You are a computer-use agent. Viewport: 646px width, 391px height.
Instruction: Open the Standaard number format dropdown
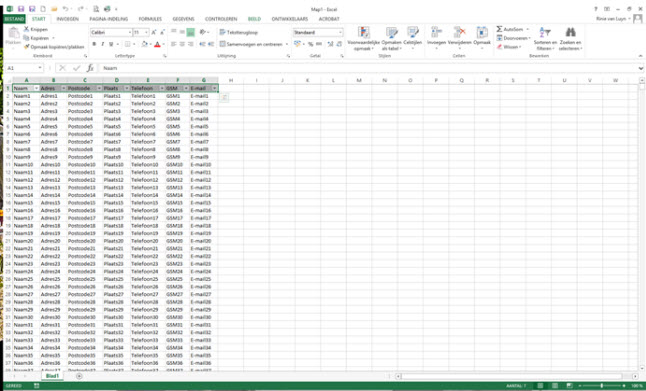[x=340, y=32]
